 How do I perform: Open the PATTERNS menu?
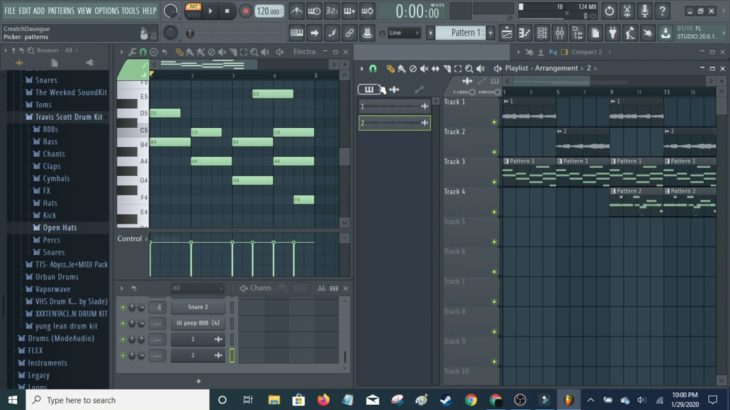tap(61, 10)
